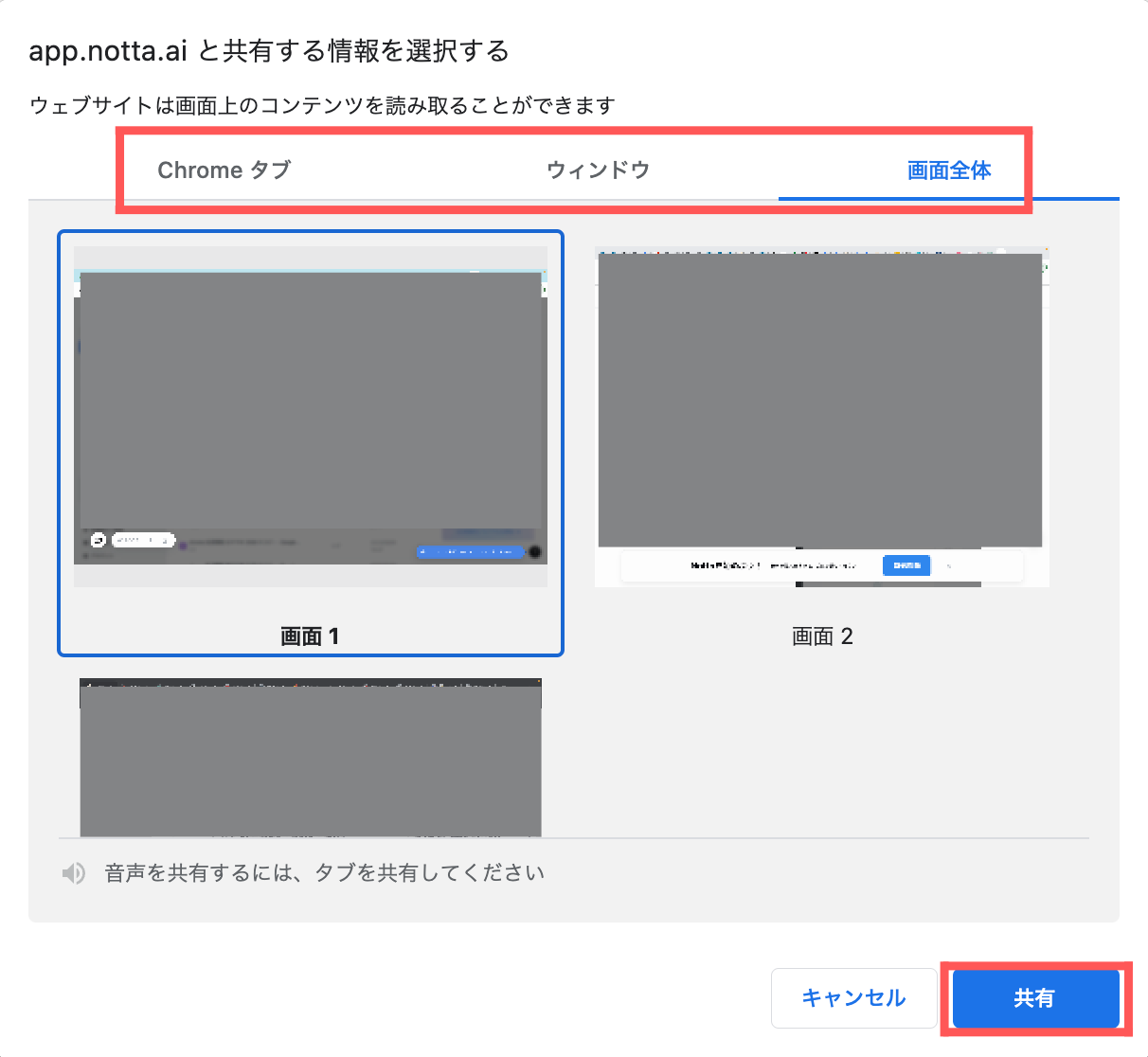Screen dimensions: 1148x1057
Task: Click the dialog title app.notta.ai と共有する情報を選択する
Action: [x=269, y=50]
